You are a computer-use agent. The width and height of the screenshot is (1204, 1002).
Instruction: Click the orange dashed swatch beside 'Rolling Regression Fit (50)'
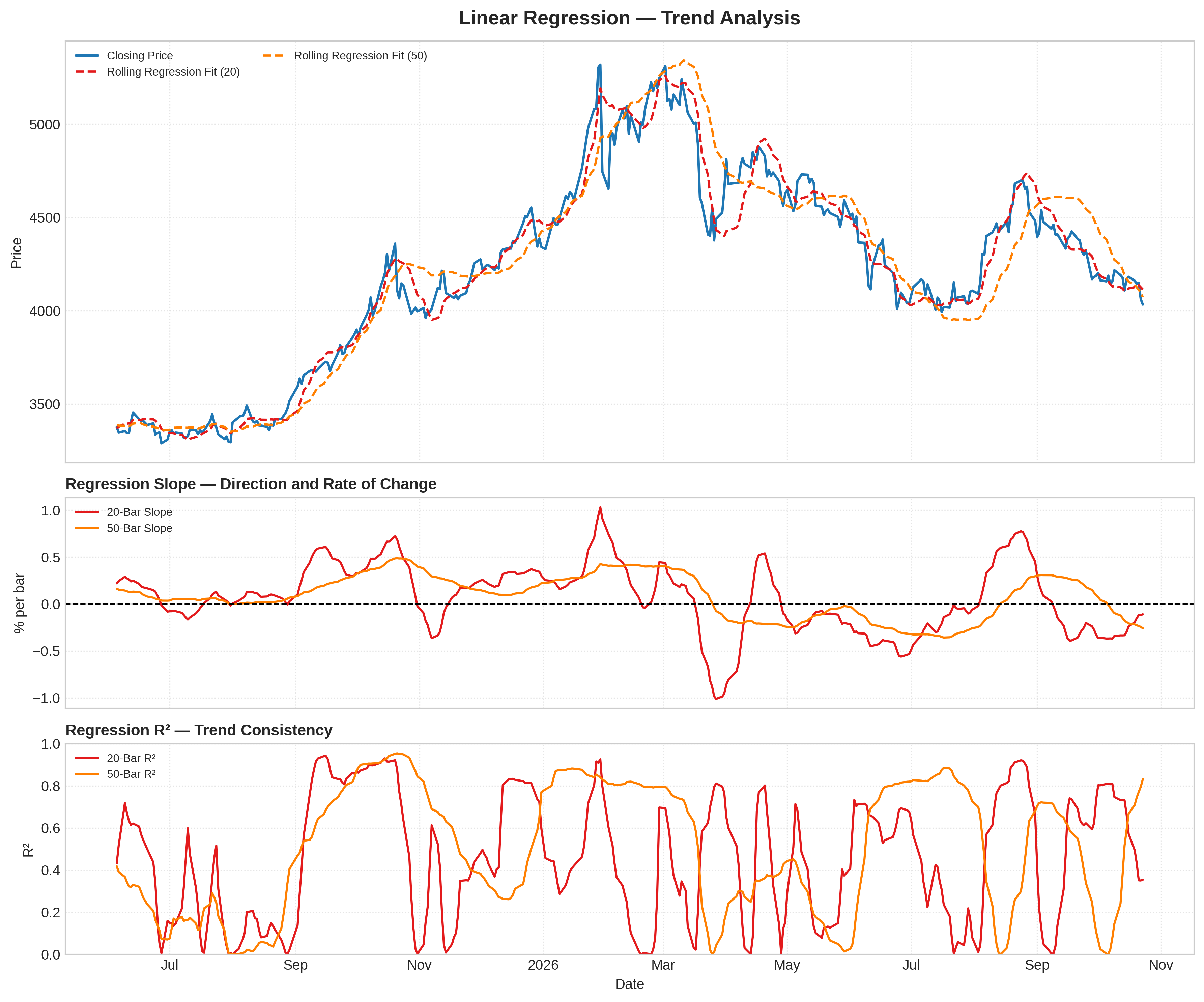coord(274,56)
